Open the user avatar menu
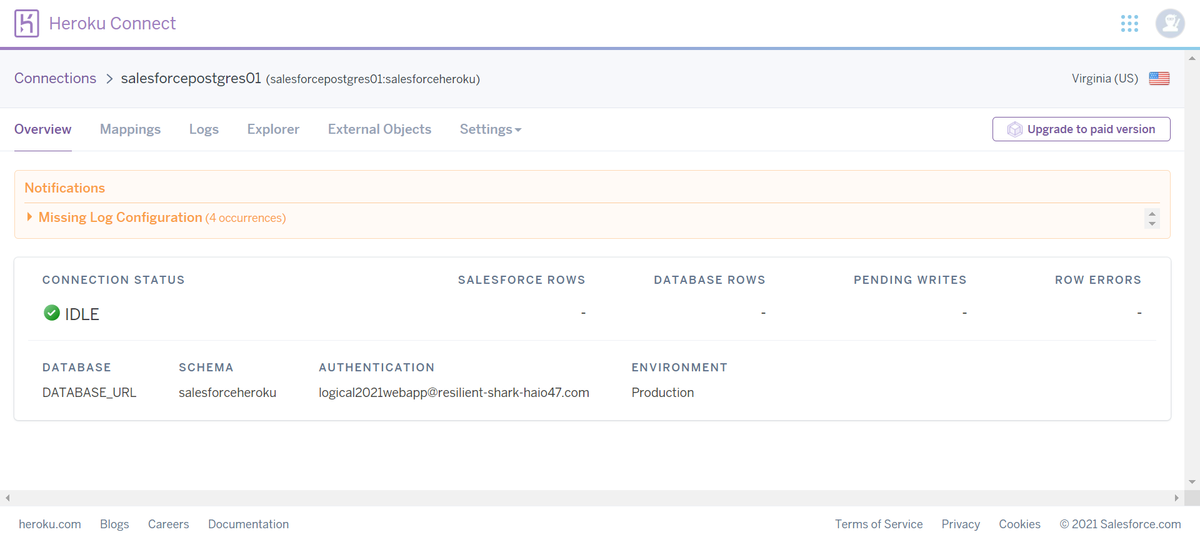Viewport: 1200px width, 542px height. (1170, 23)
